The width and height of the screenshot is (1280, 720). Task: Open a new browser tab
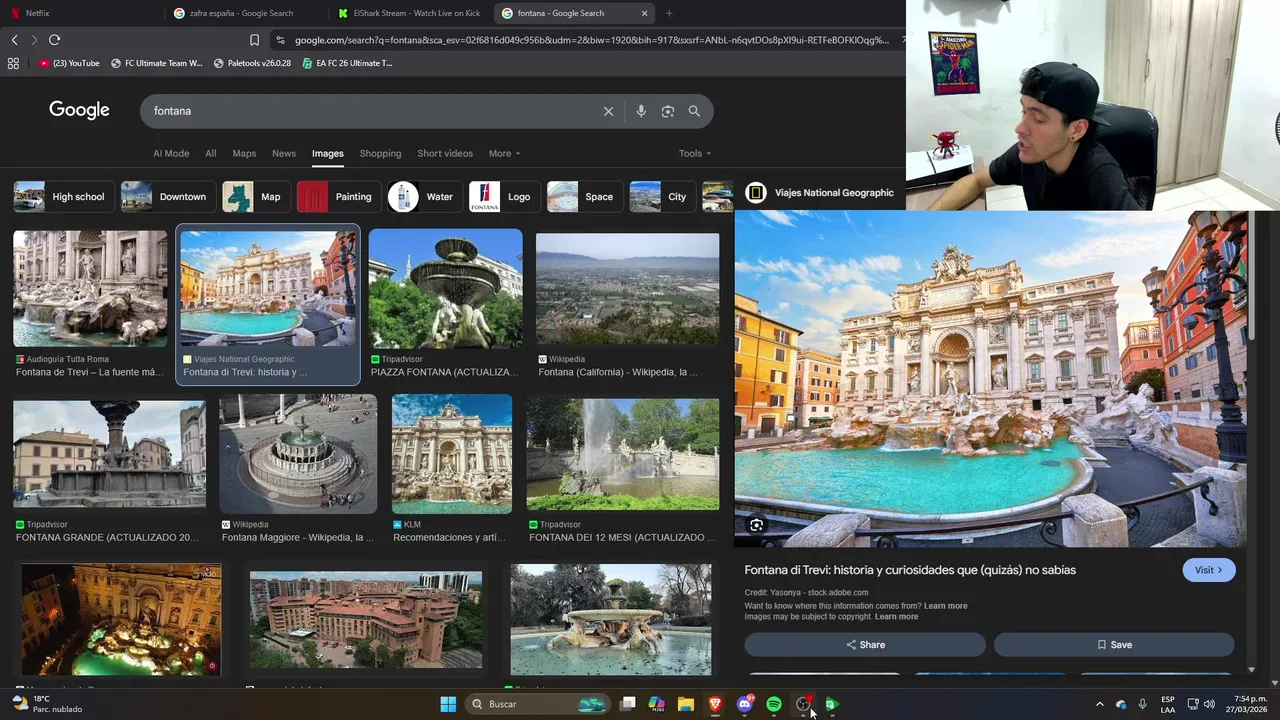pyautogui.click(x=669, y=13)
